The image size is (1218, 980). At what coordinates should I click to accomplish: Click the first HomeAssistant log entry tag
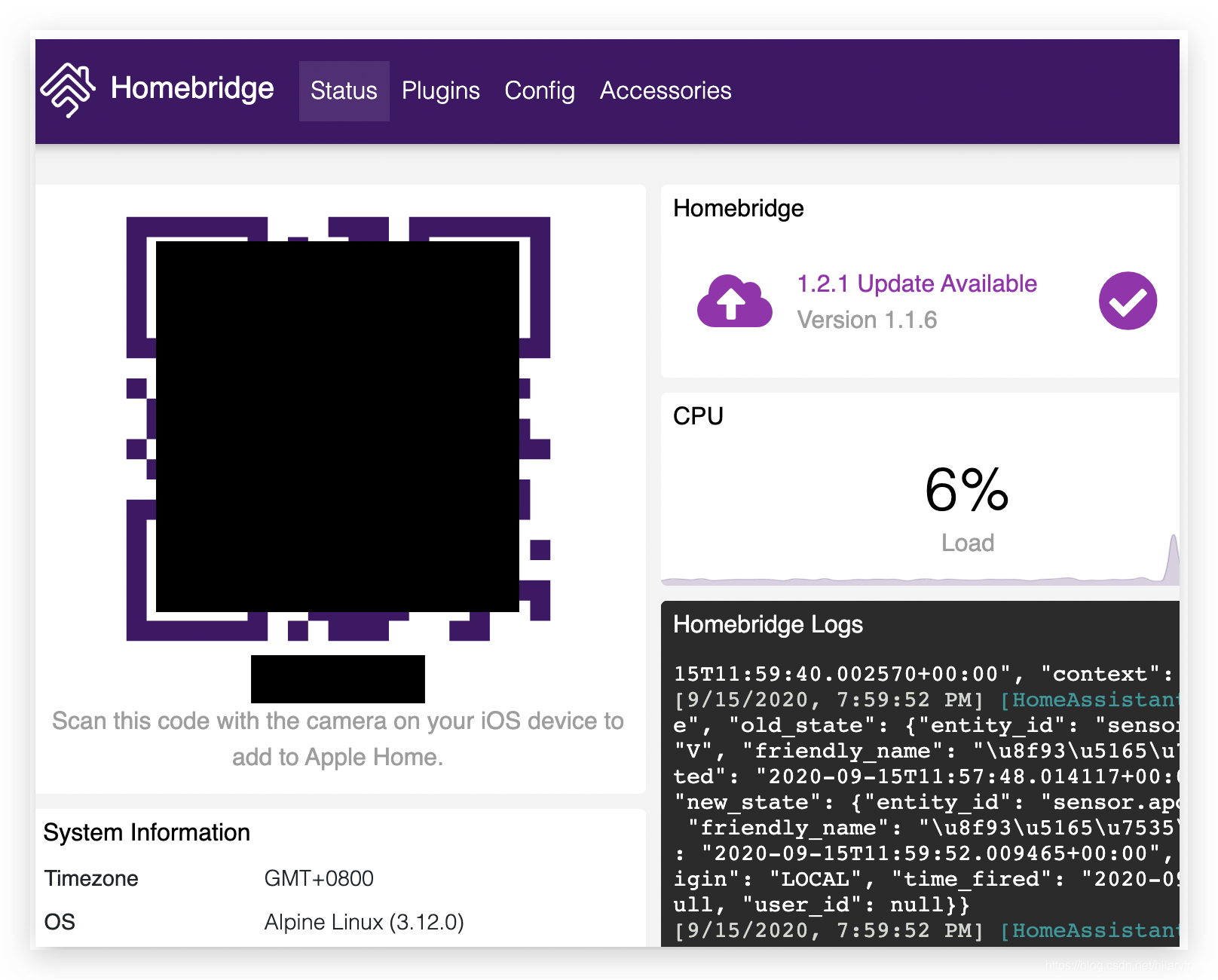(x=1089, y=700)
